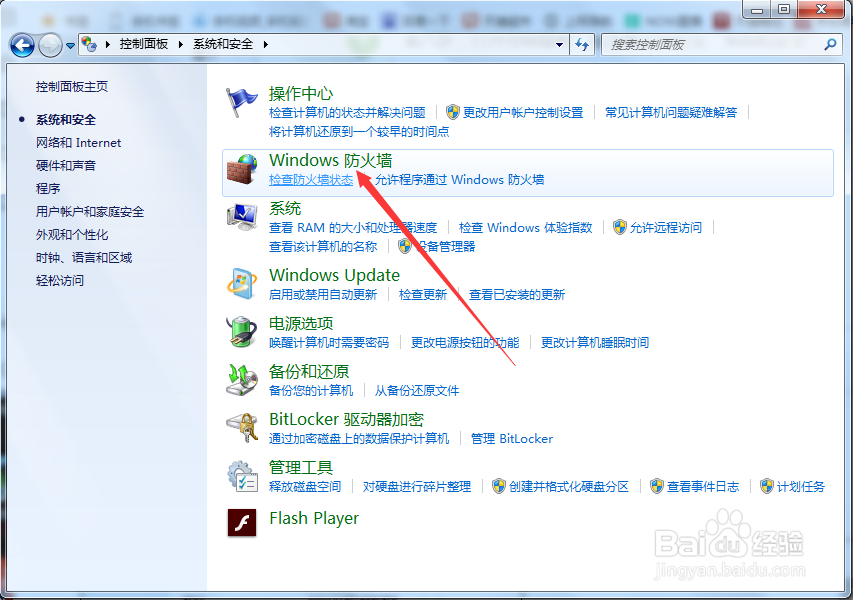The height and width of the screenshot is (600, 853).
Task: Click the shield icon beside 计划任务
Action: [767, 486]
